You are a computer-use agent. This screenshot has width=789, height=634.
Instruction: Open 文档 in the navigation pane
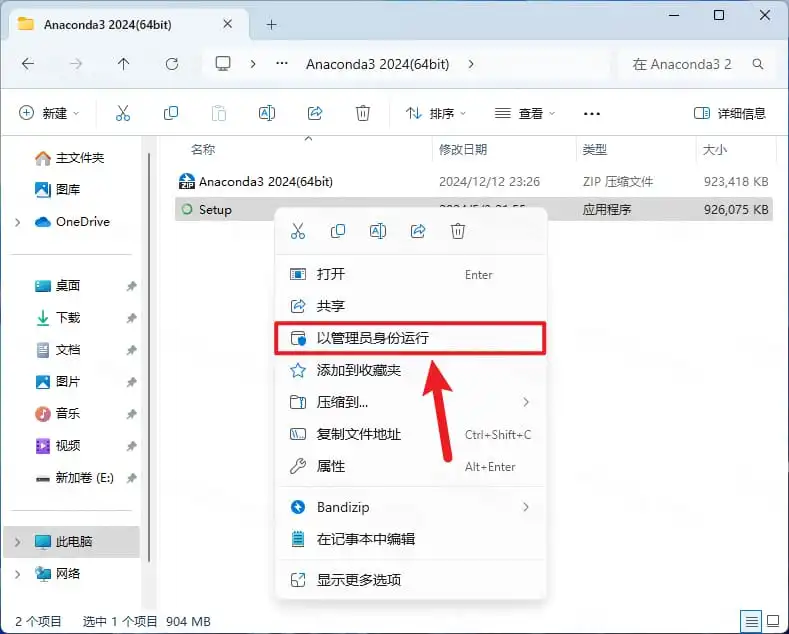(x=58, y=350)
